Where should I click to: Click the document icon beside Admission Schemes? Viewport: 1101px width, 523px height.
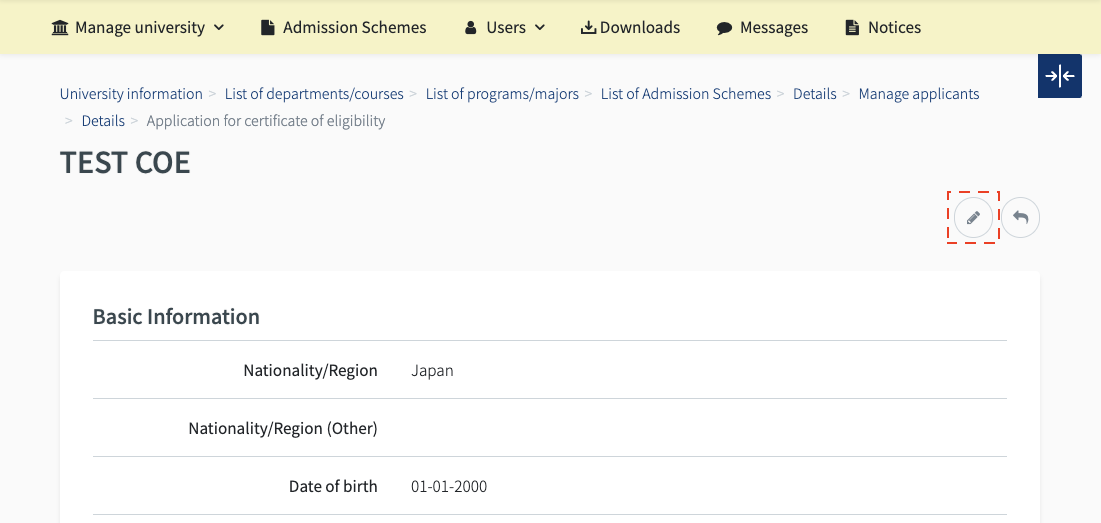coord(267,28)
